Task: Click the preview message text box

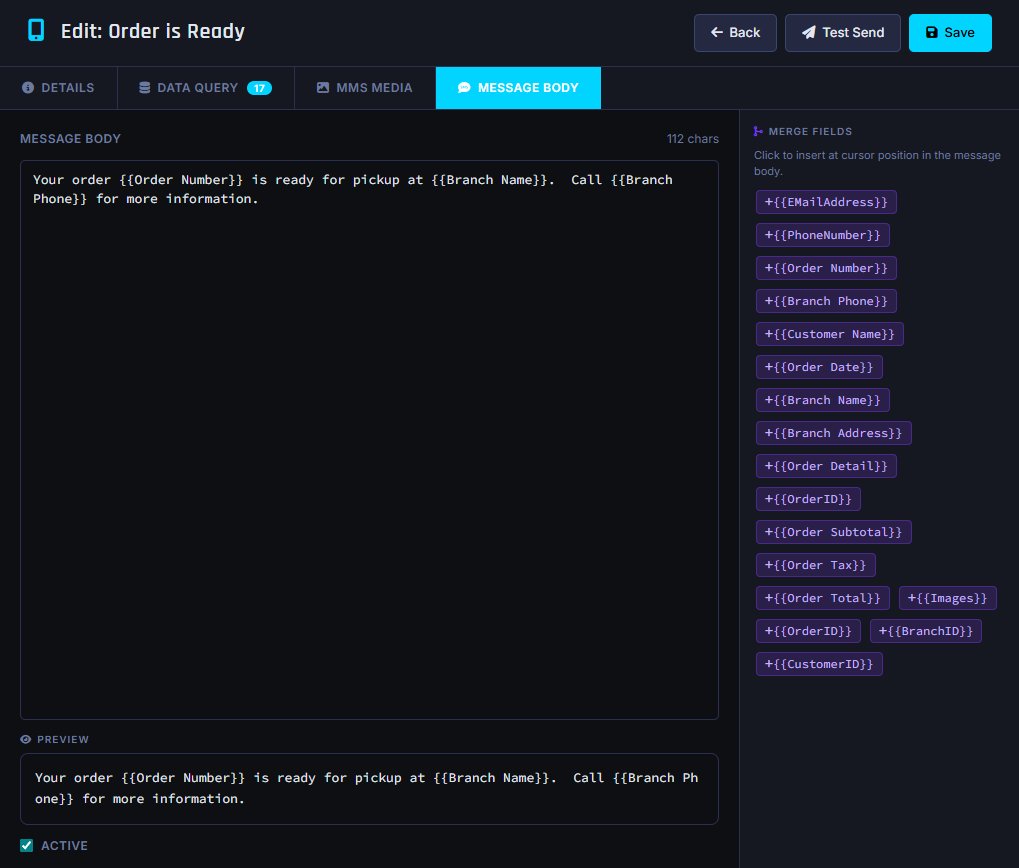Action: point(369,789)
